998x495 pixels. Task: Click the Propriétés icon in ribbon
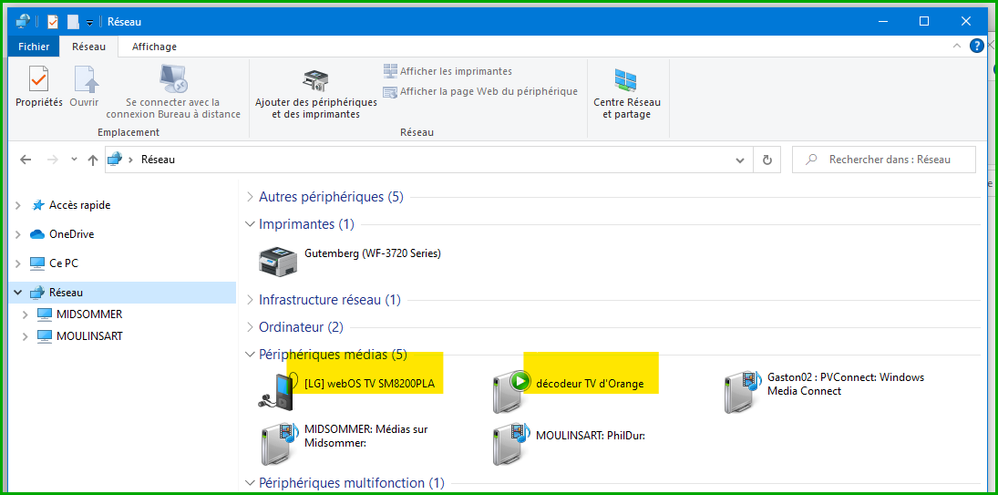click(x=39, y=79)
